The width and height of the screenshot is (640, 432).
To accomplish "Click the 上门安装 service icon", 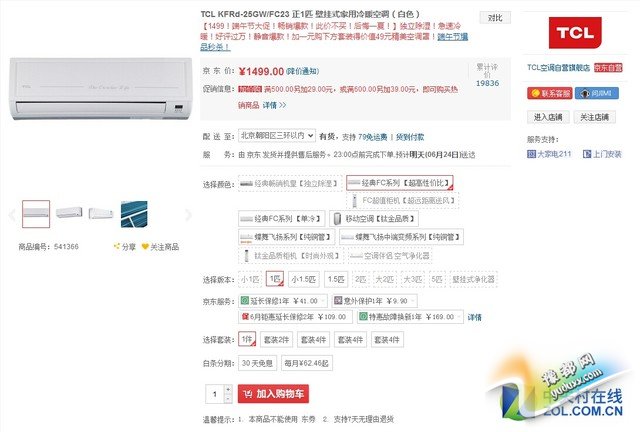I will pos(587,154).
